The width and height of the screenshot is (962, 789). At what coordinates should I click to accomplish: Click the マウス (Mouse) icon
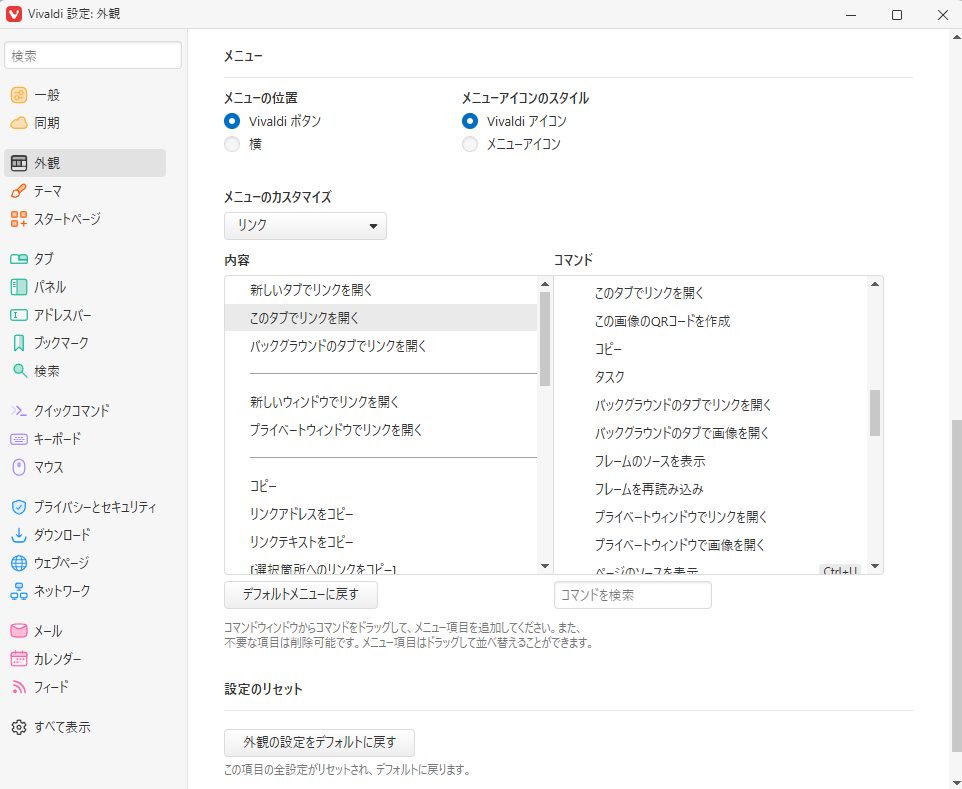[19, 467]
